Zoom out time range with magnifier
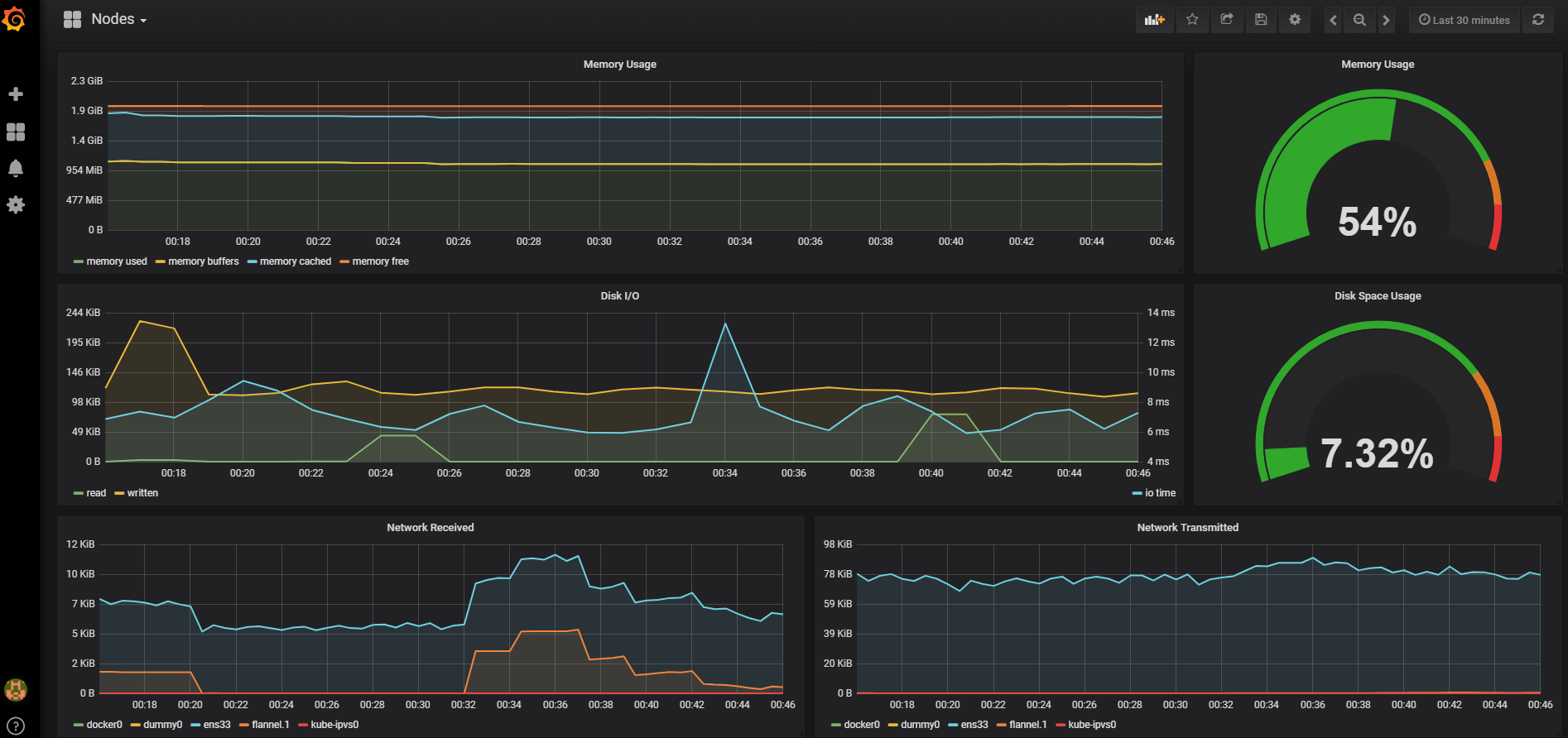1568x738 pixels. 1359,20
